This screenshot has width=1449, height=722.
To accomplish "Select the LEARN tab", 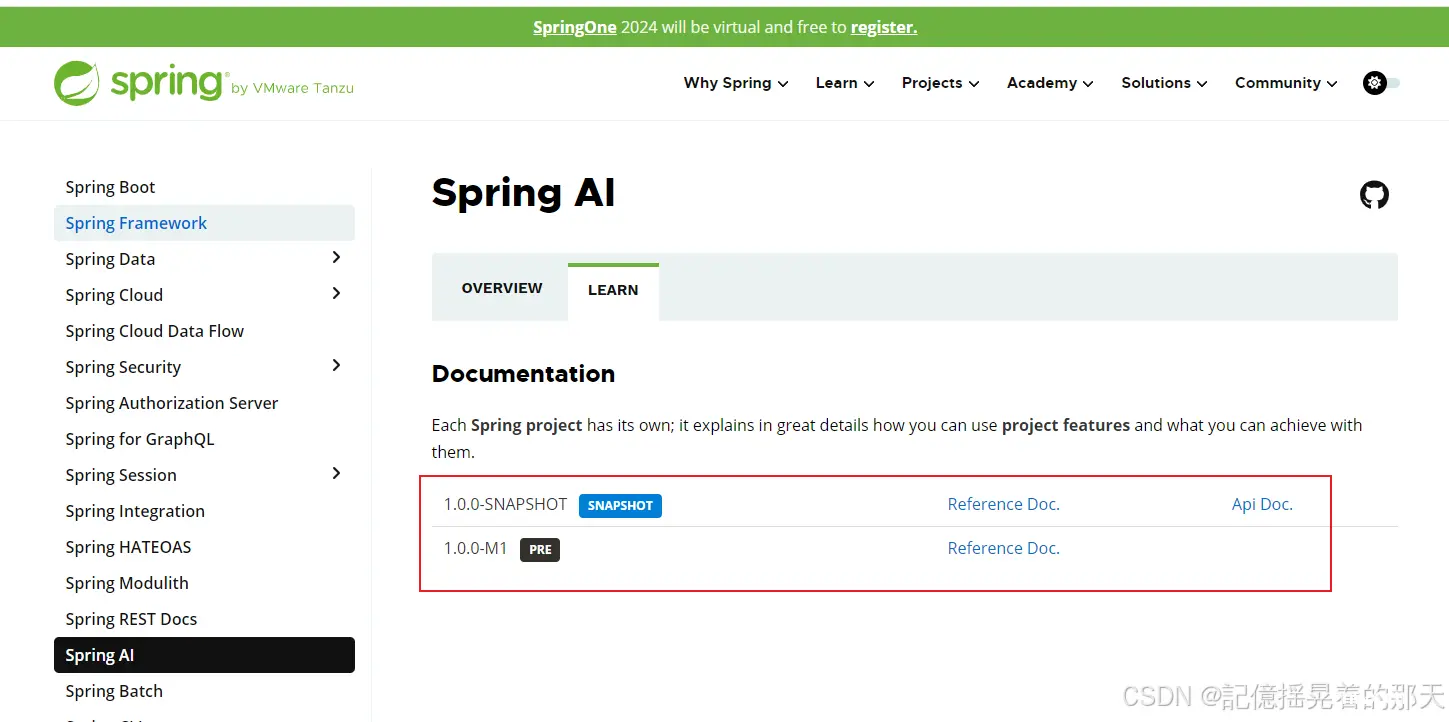I will coord(613,290).
